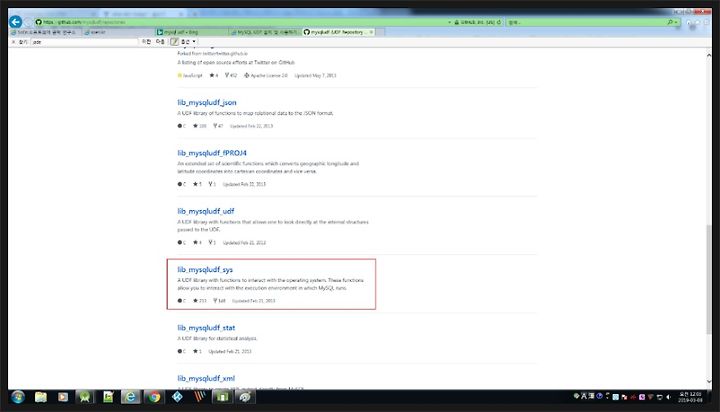Open the lib_mysqludf_sys repository link
The width and height of the screenshot is (720, 412).
coord(205,270)
